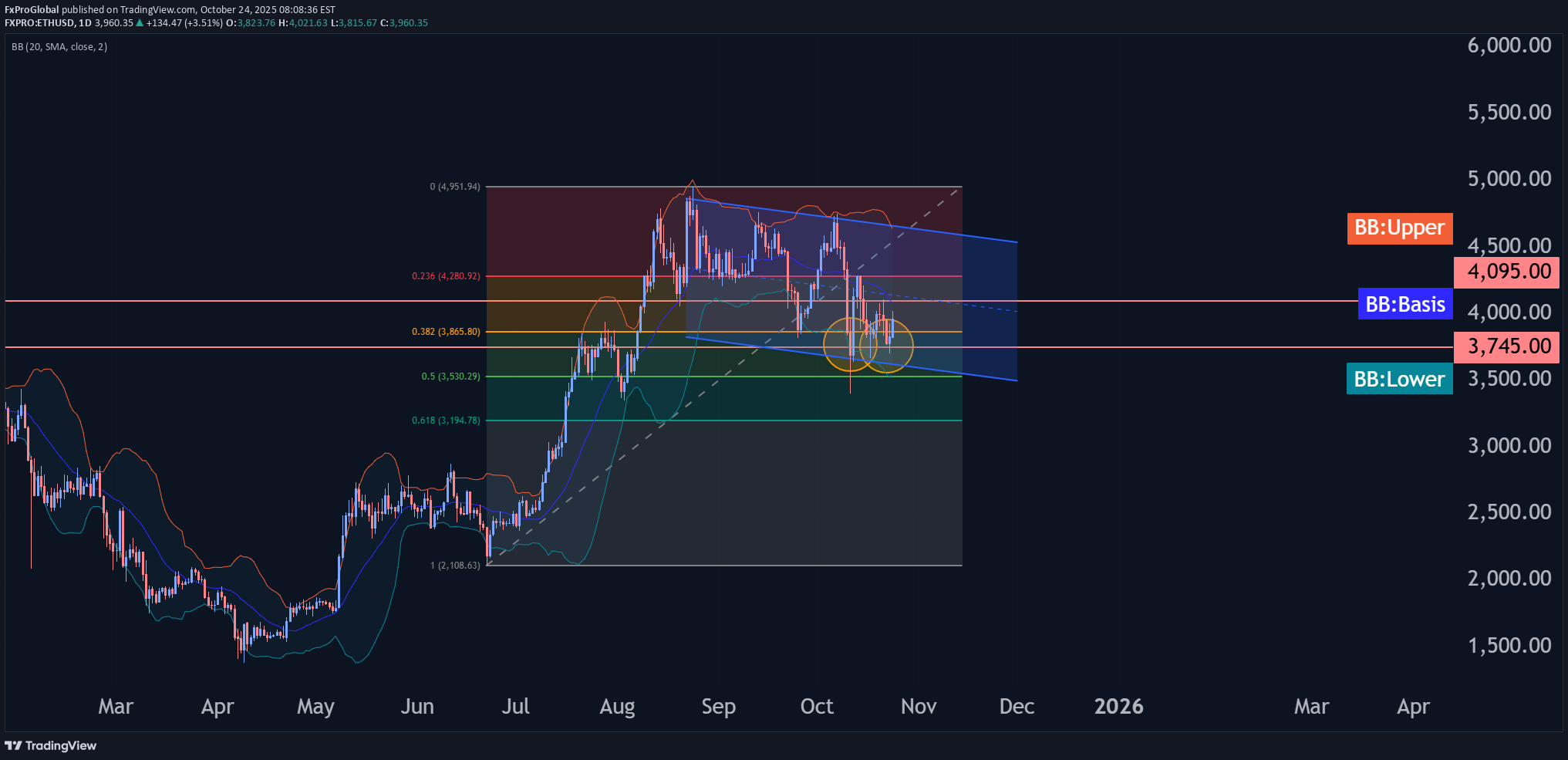Select the 4,095.00 price tag on the axis

tap(1508, 272)
